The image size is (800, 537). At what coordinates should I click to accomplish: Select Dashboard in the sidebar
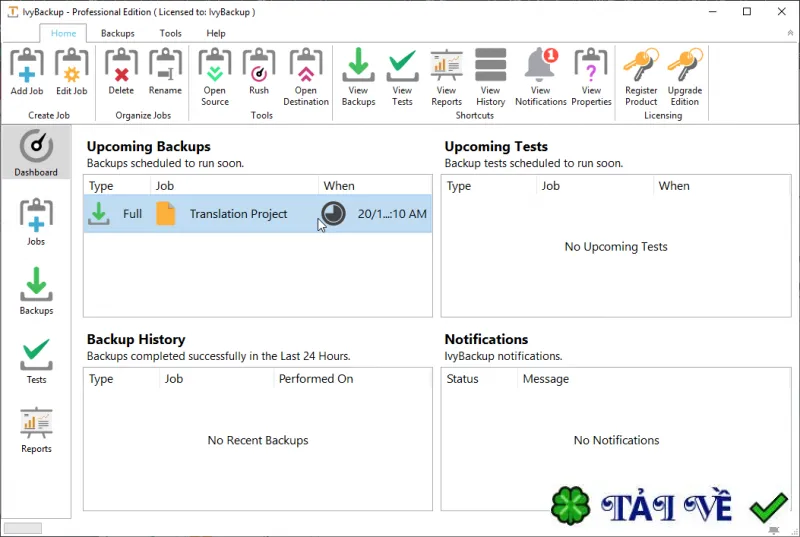[x=36, y=152]
